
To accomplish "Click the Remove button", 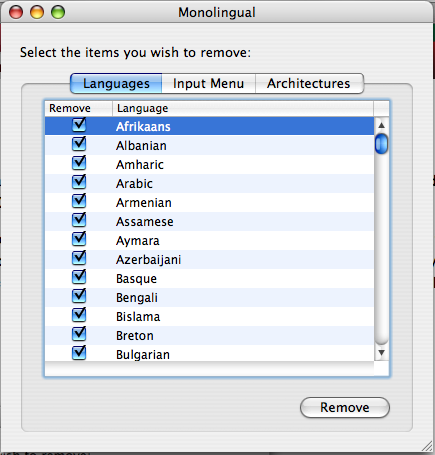I will point(345,407).
